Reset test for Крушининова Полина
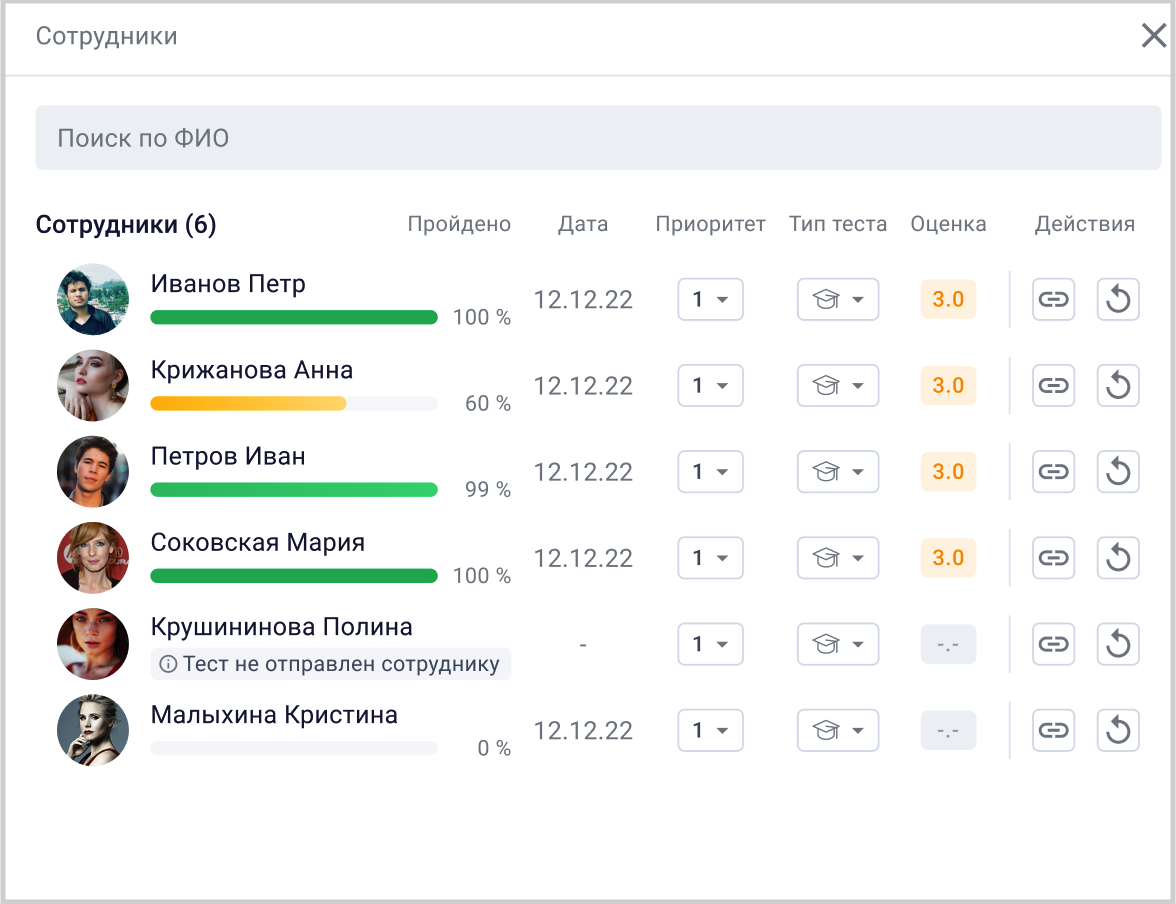 1118,644
